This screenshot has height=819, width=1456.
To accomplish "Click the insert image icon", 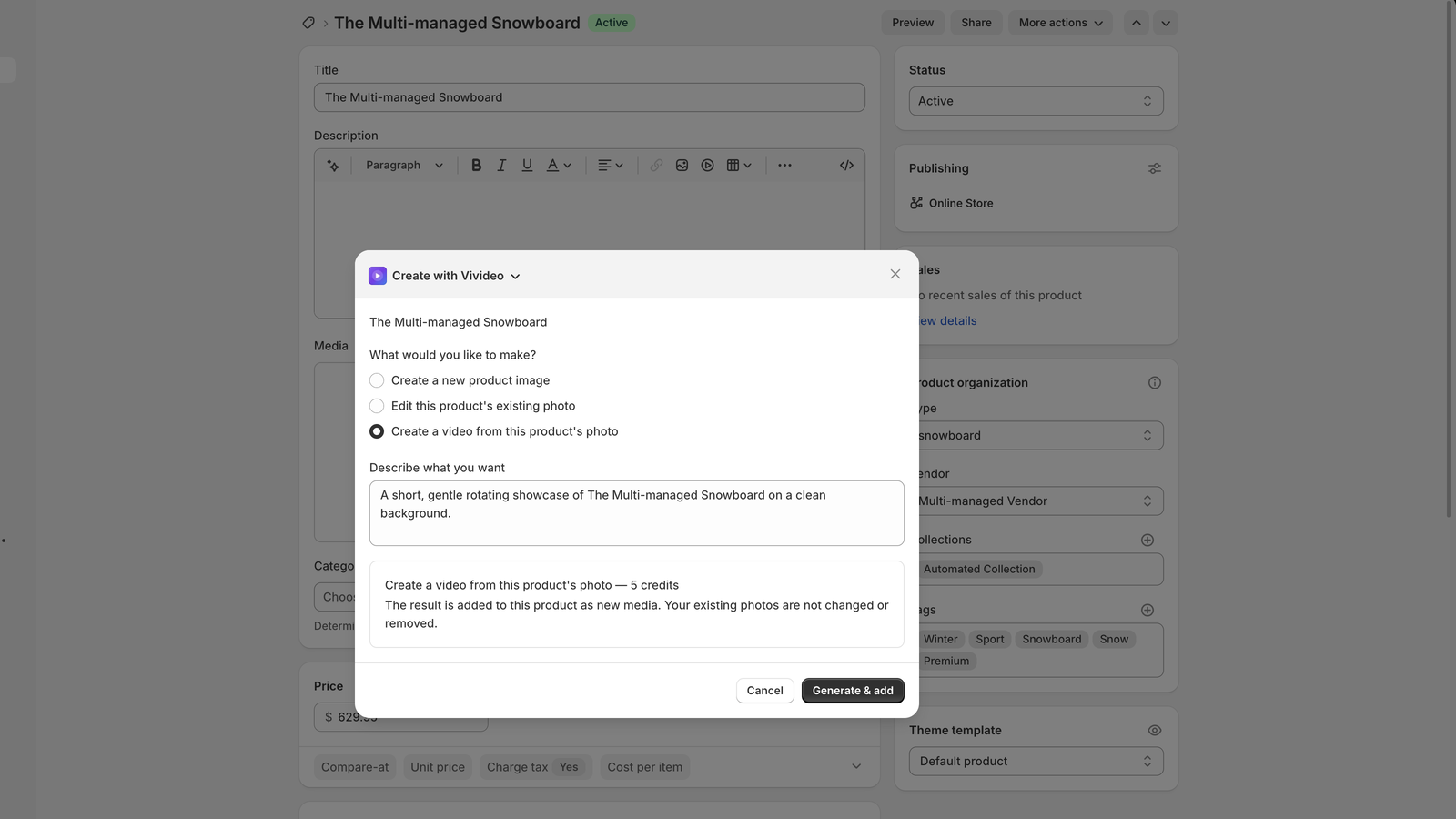I will [682, 166].
